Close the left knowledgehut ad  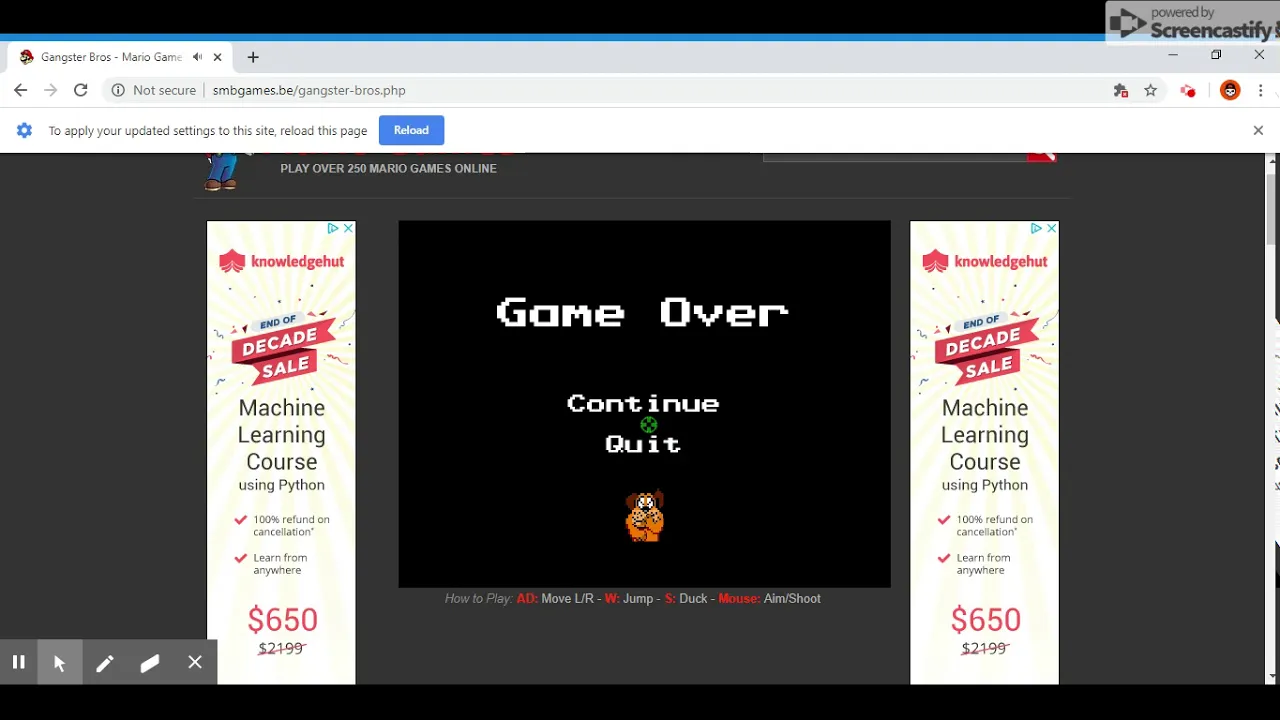[348, 228]
